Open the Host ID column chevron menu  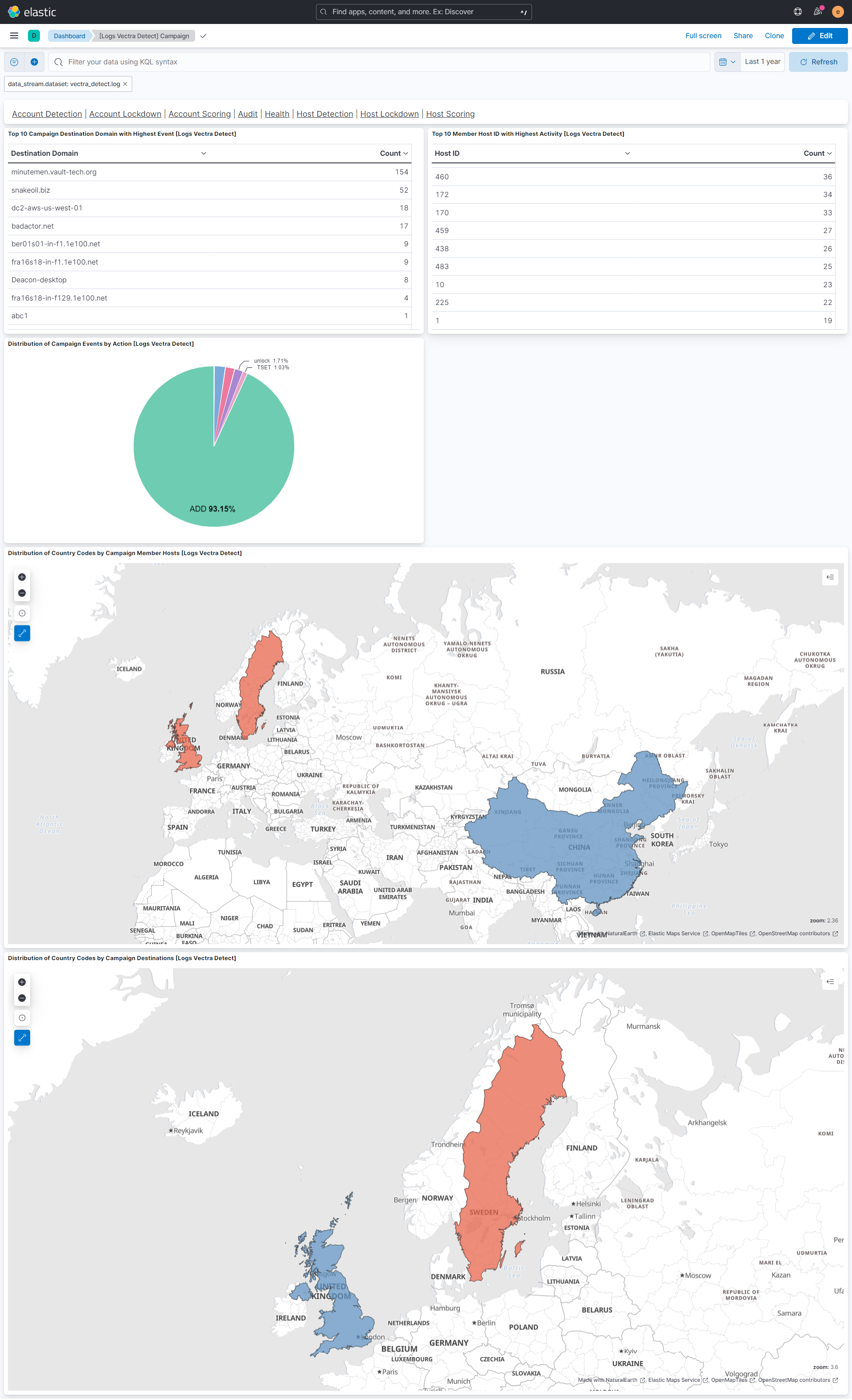pyautogui.click(x=627, y=154)
